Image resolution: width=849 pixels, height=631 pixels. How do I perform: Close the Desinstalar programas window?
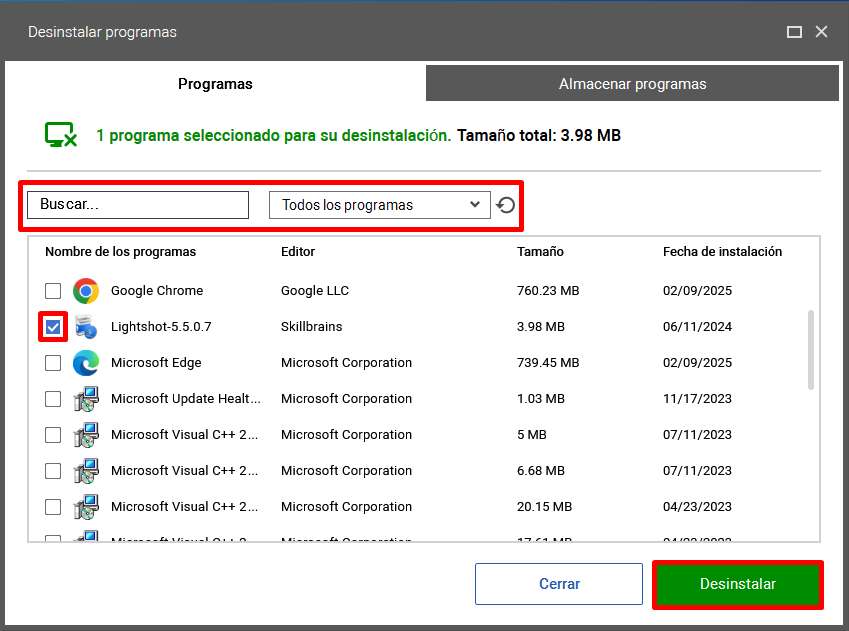821,32
